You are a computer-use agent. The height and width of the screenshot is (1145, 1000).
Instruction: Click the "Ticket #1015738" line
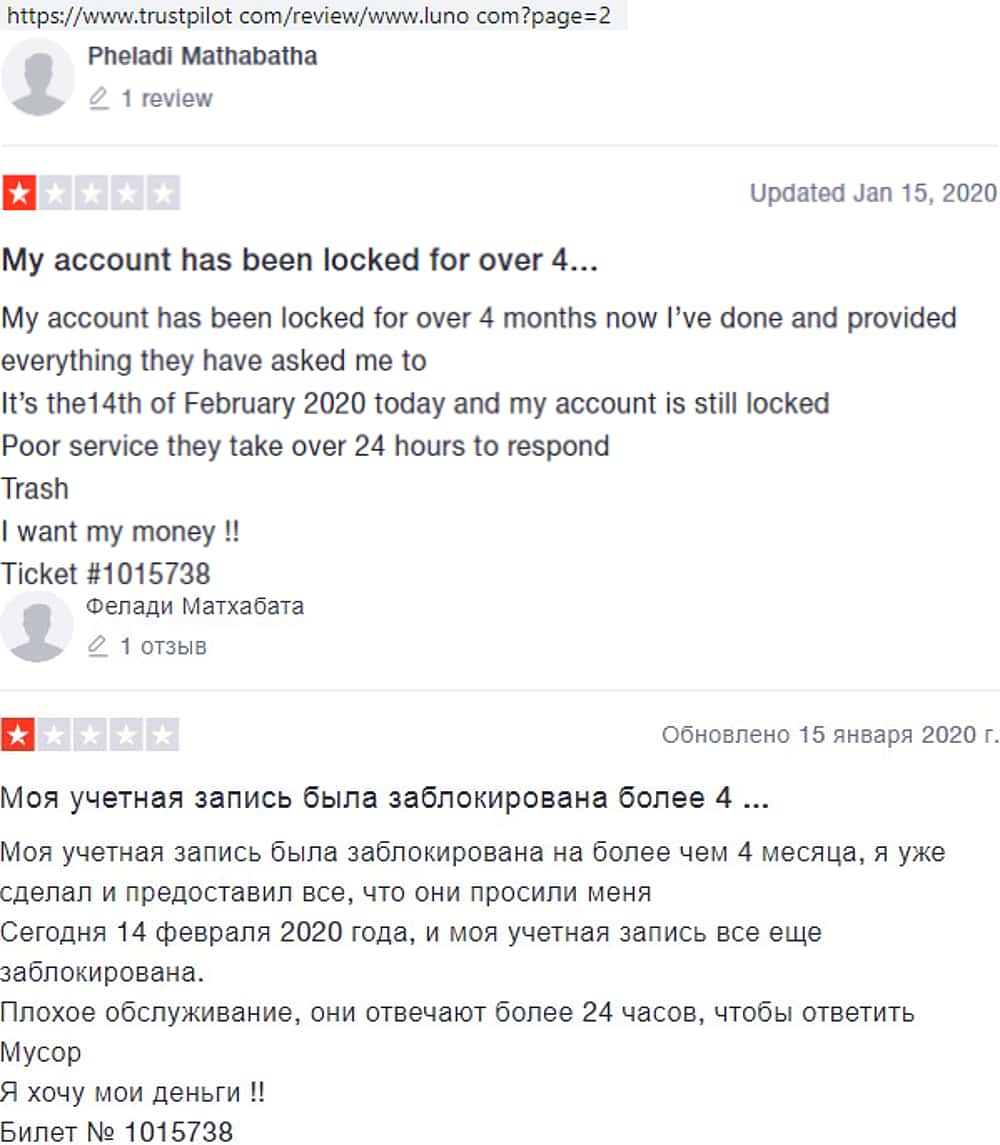pos(106,574)
